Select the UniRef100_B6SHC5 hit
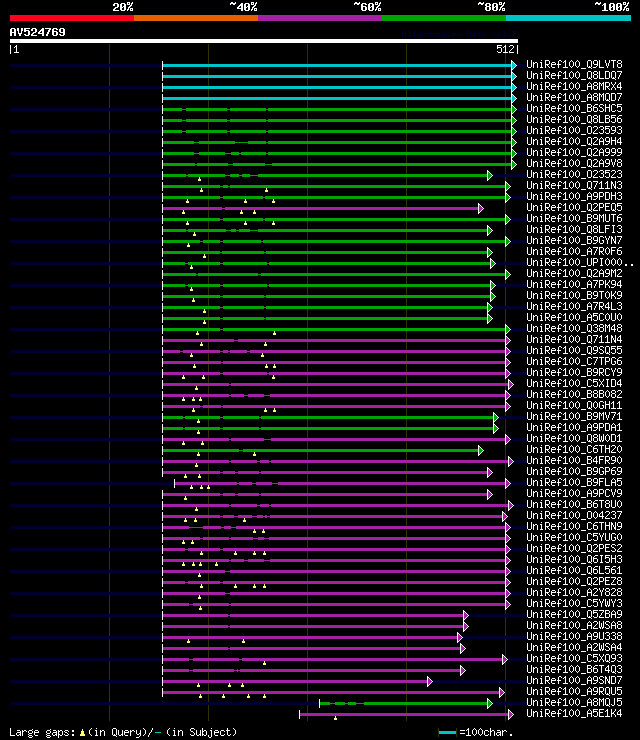 (x=574, y=109)
